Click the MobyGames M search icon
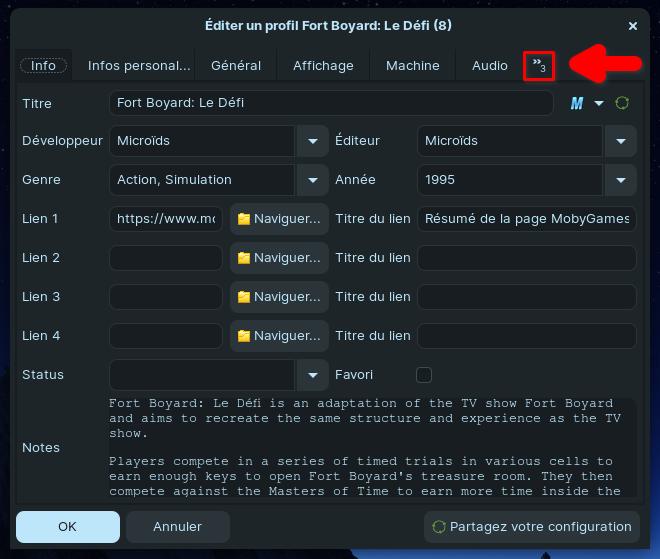This screenshot has width=660, height=559. 577,103
